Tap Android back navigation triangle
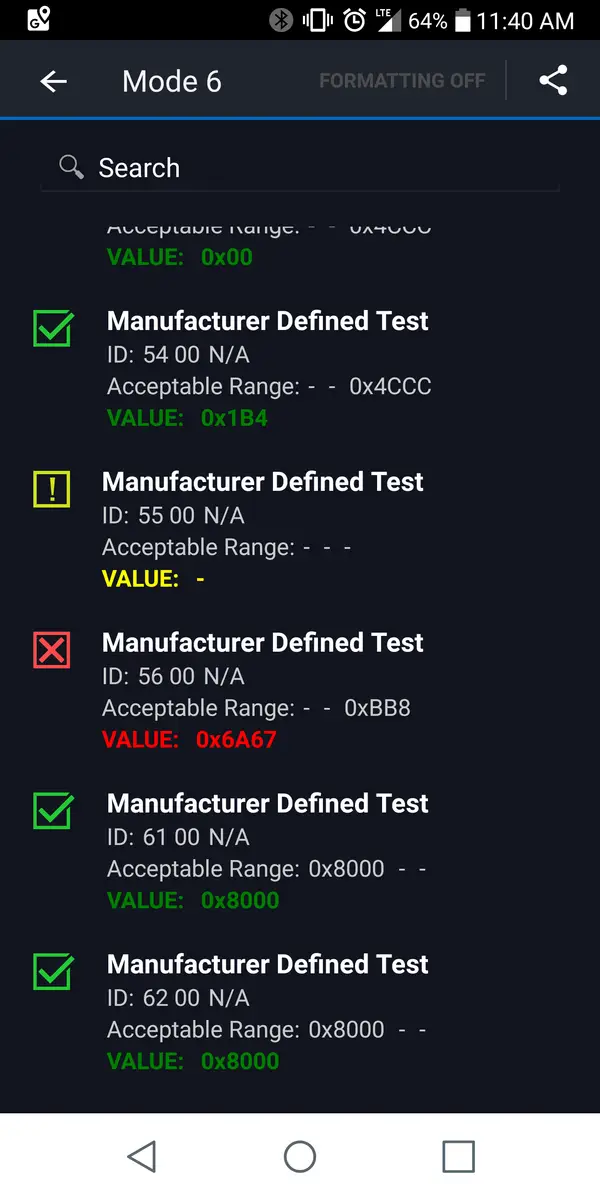This screenshot has height=1200, width=600. click(142, 1156)
